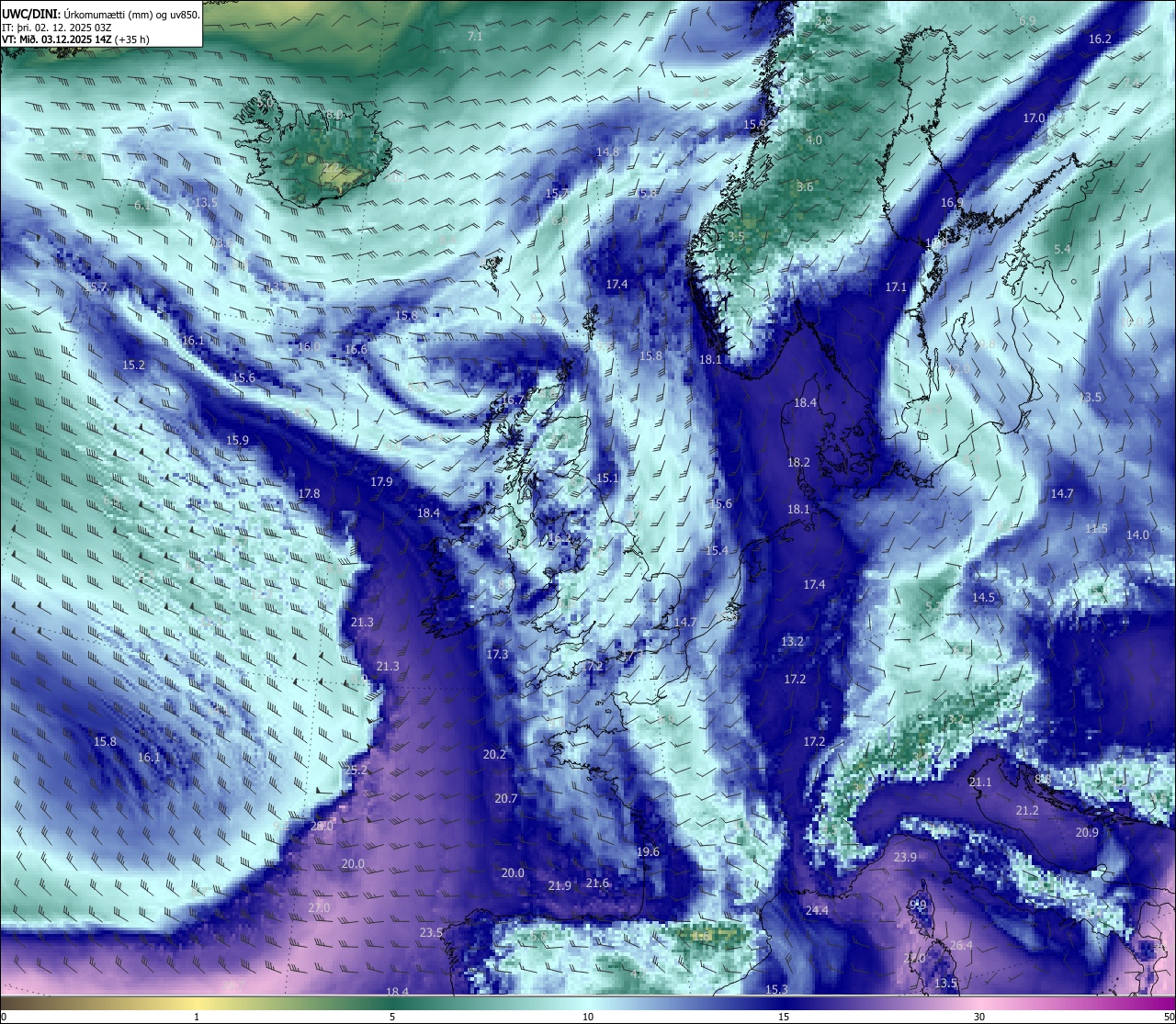Click the 15.3 value at the bottom edge
1176x1024 pixels.
pyautogui.click(x=776, y=990)
